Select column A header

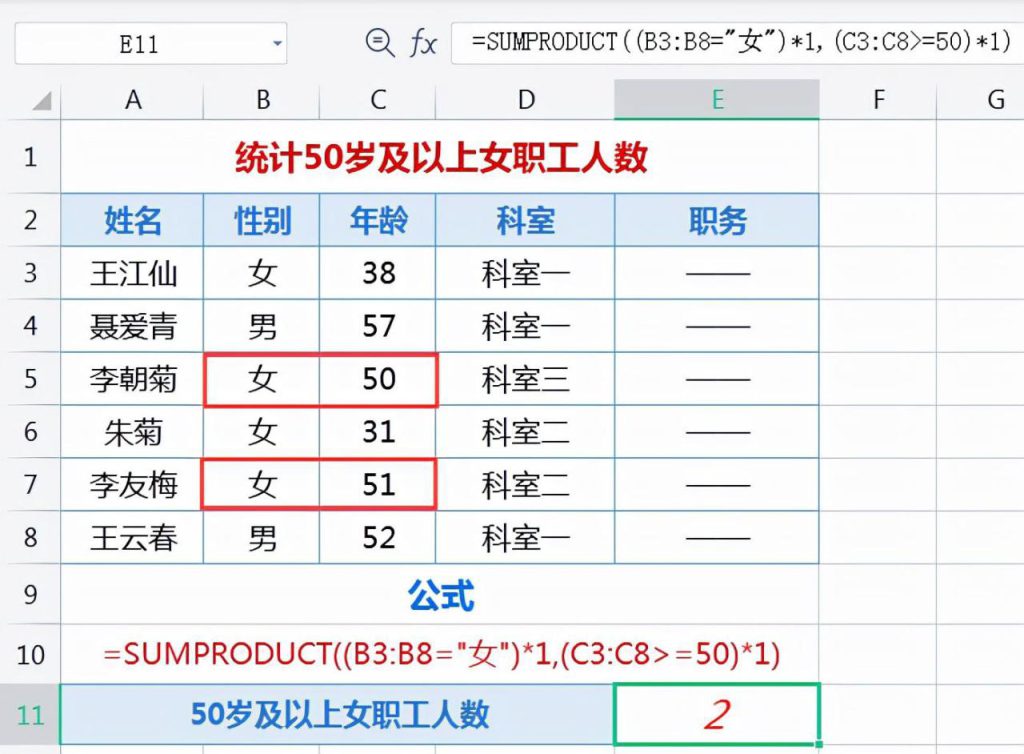pyautogui.click(x=132, y=99)
